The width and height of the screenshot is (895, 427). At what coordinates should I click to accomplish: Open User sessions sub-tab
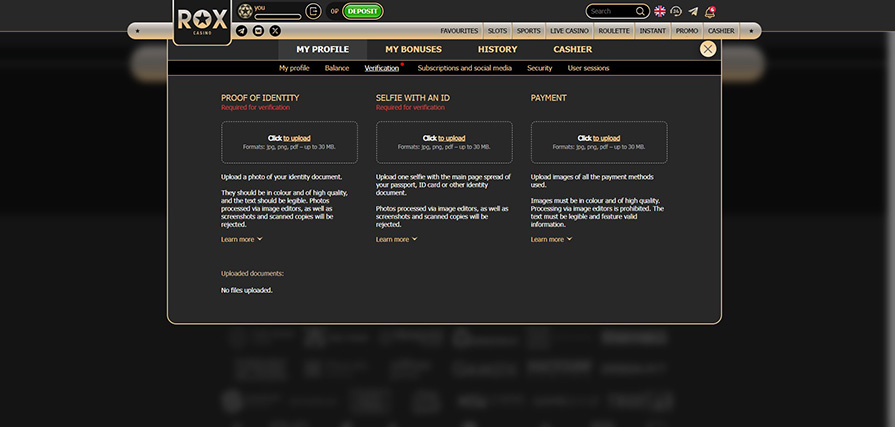click(588, 68)
